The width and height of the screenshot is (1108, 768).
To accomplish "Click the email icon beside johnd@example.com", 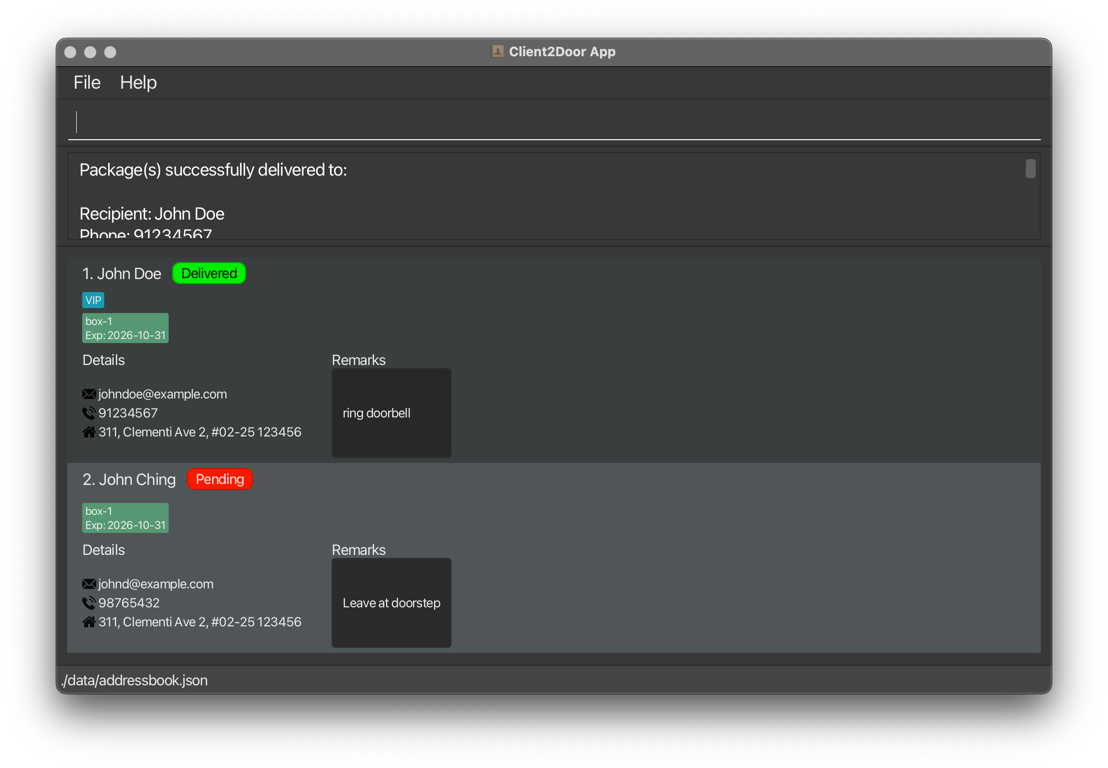I will coord(89,584).
